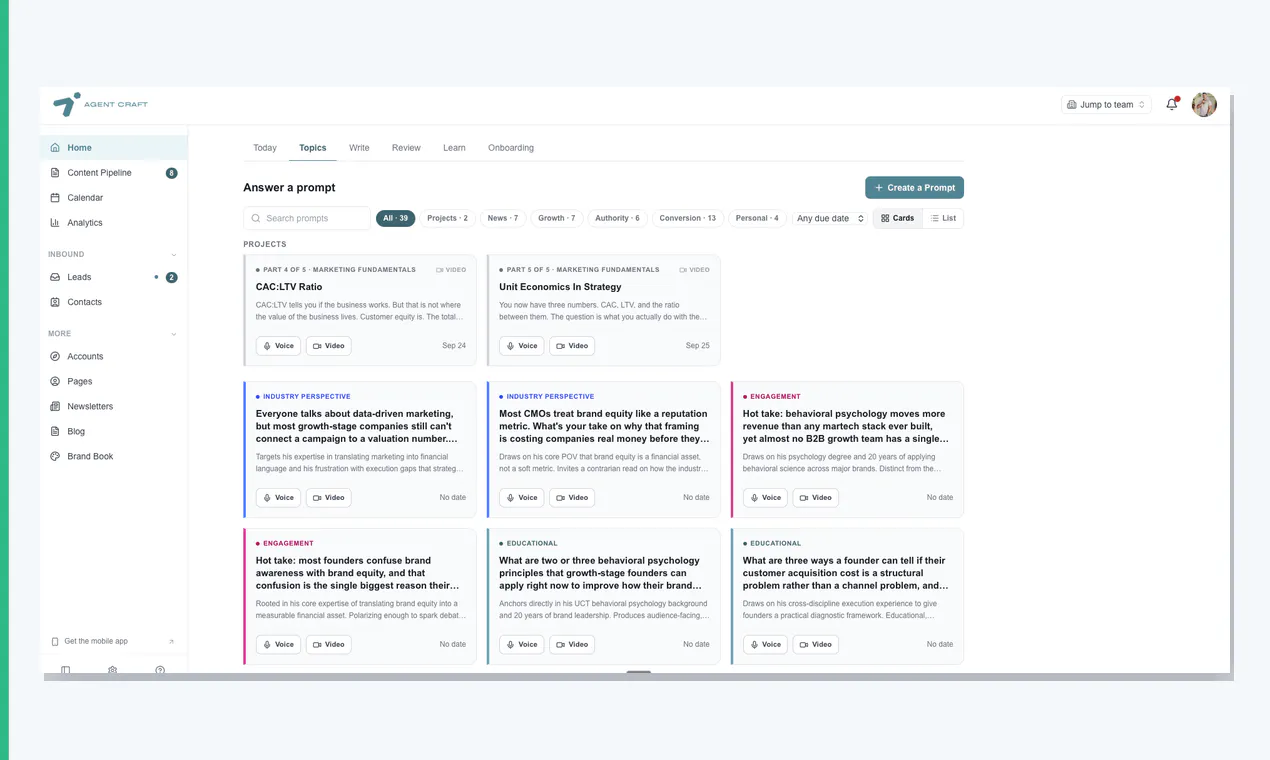Image resolution: width=1270 pixels, height=760 pixels.
Task: Filter prompts by Projects · 2
Action: pos(447,218)
